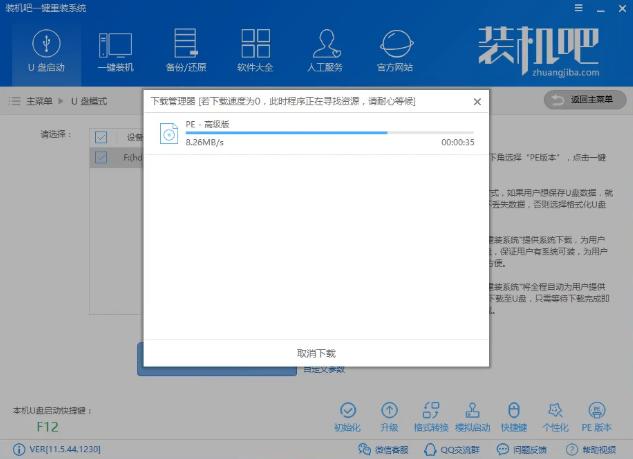Screen dimensions: 633x459
Task: Open the hamburger menu in title bar
Action: tap(579, 8)
